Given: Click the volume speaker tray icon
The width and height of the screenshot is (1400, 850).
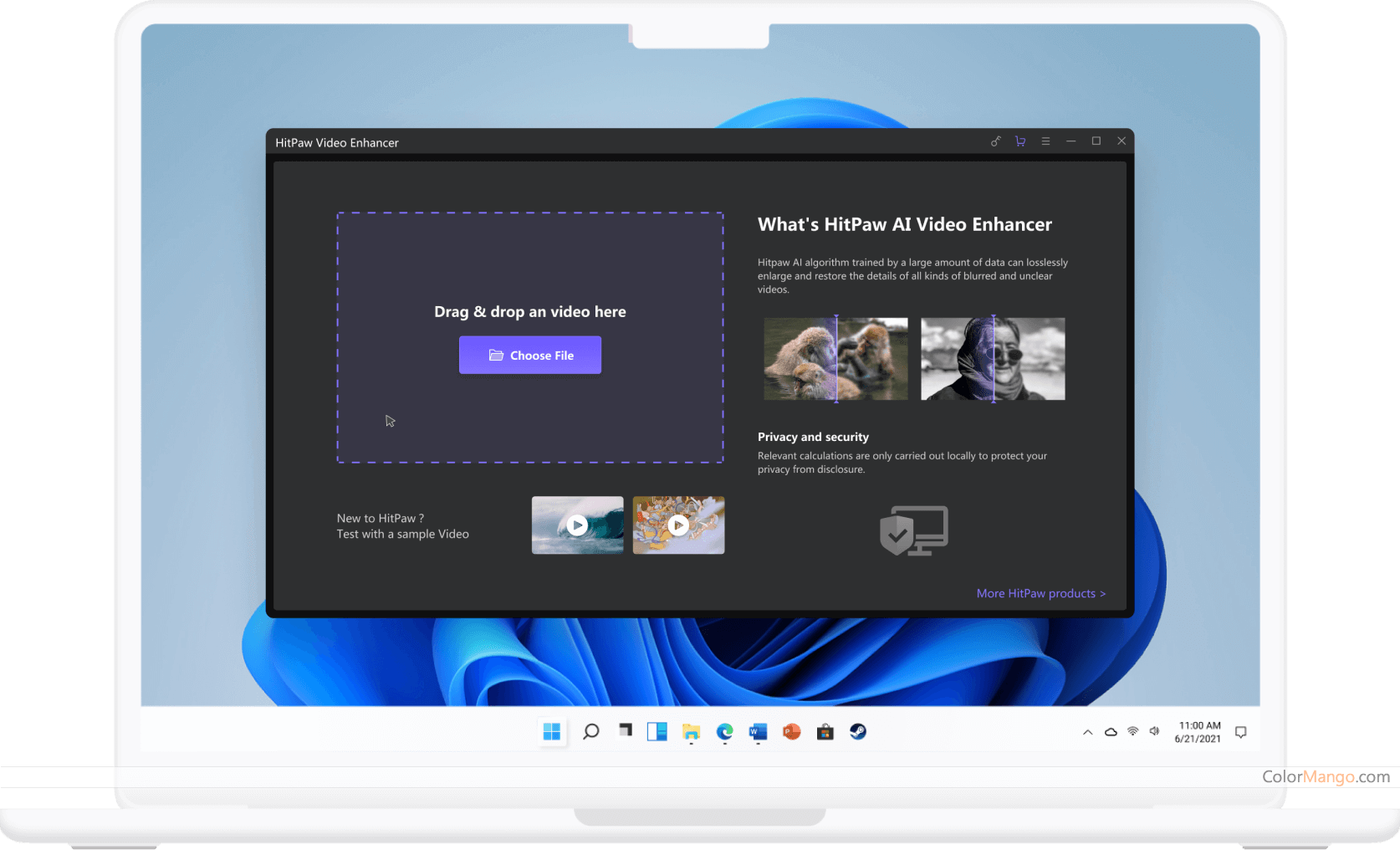Looking at the screenshot, I should tap(1154, 731).
